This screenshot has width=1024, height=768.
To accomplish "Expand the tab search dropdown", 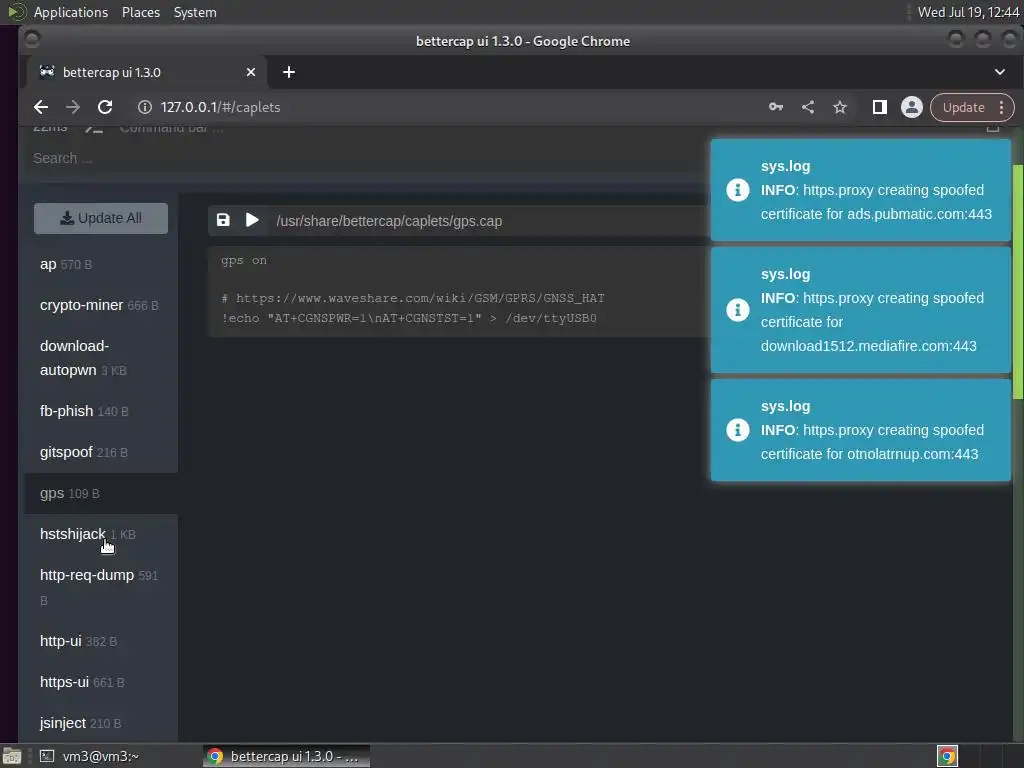I will coord(999,72).
